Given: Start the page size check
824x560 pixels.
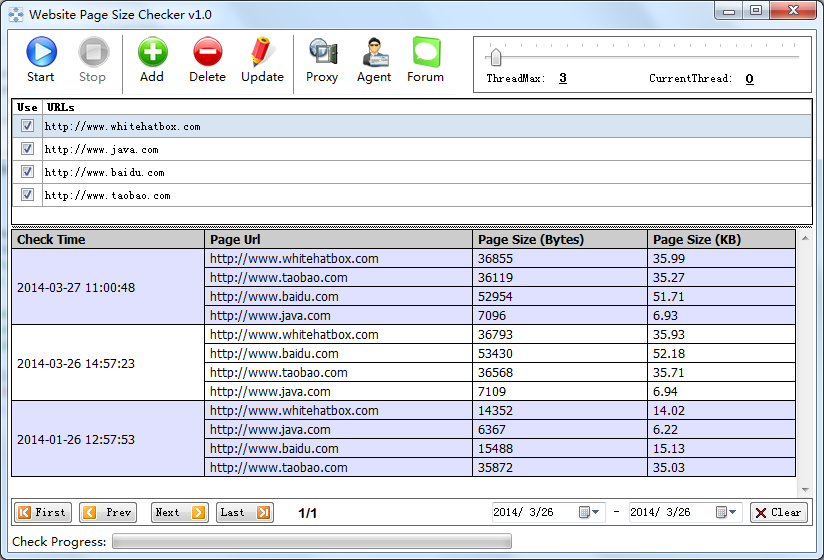Looking at the screenshot, I should (41, 60).
